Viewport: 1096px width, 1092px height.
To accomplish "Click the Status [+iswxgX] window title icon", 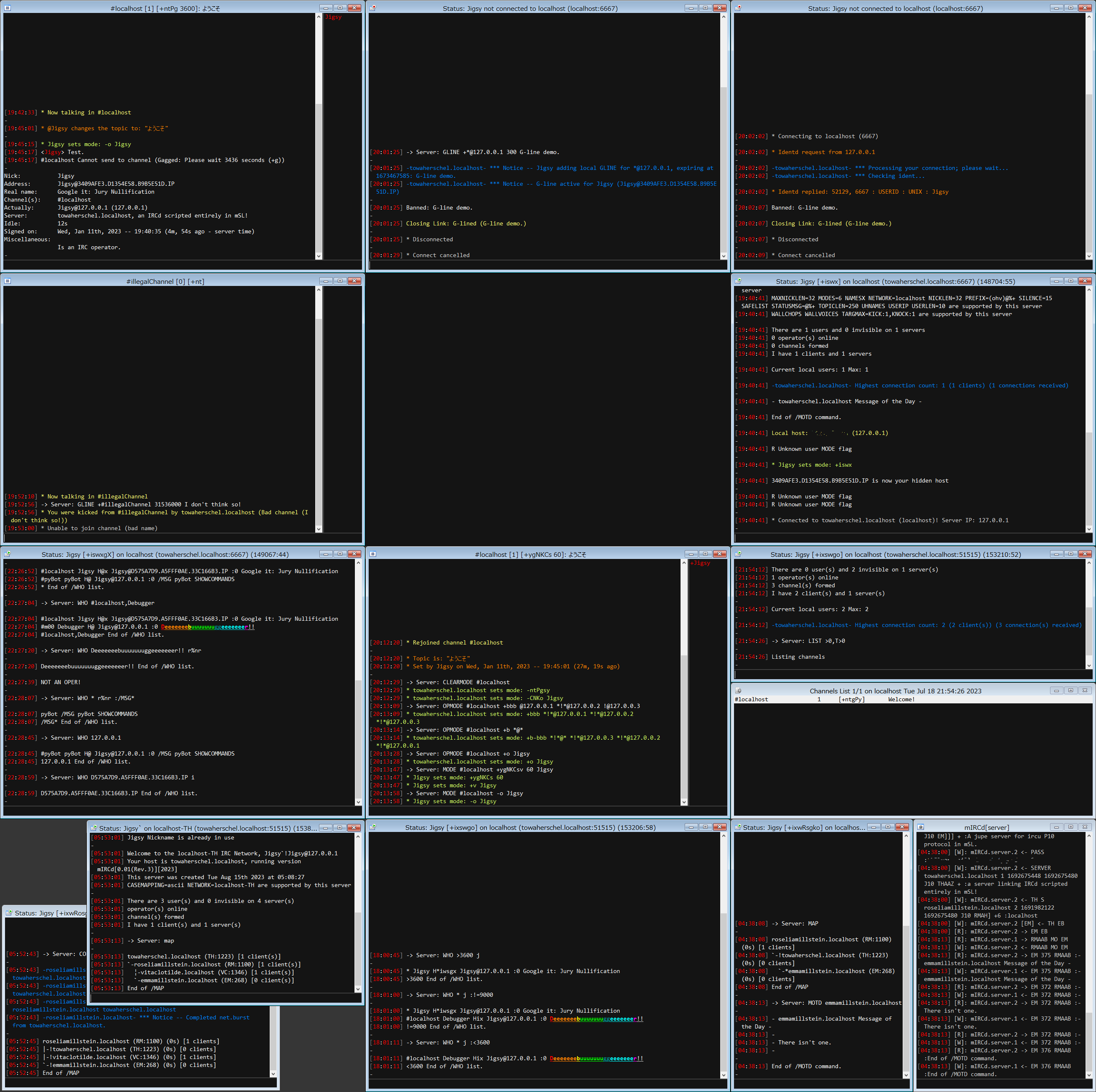I will coord(8,554).
